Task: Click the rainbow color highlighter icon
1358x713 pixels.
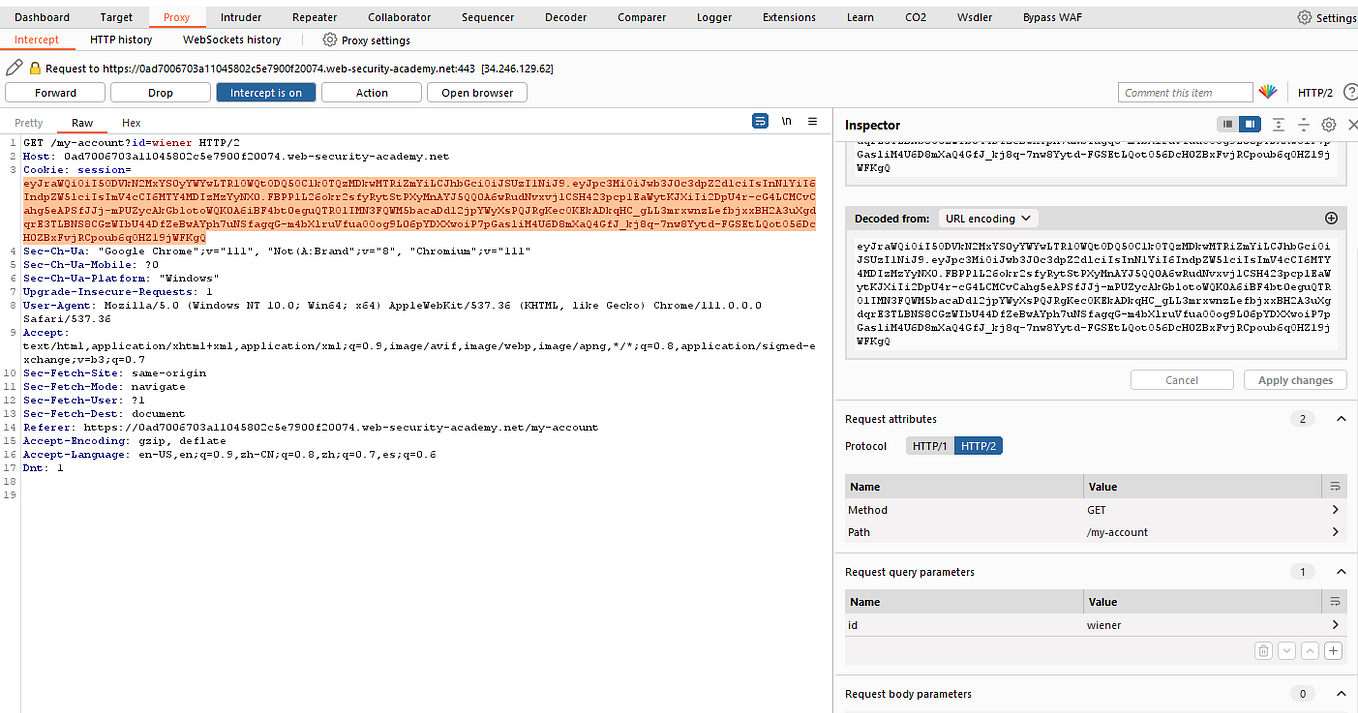Action: point(1268,91)
